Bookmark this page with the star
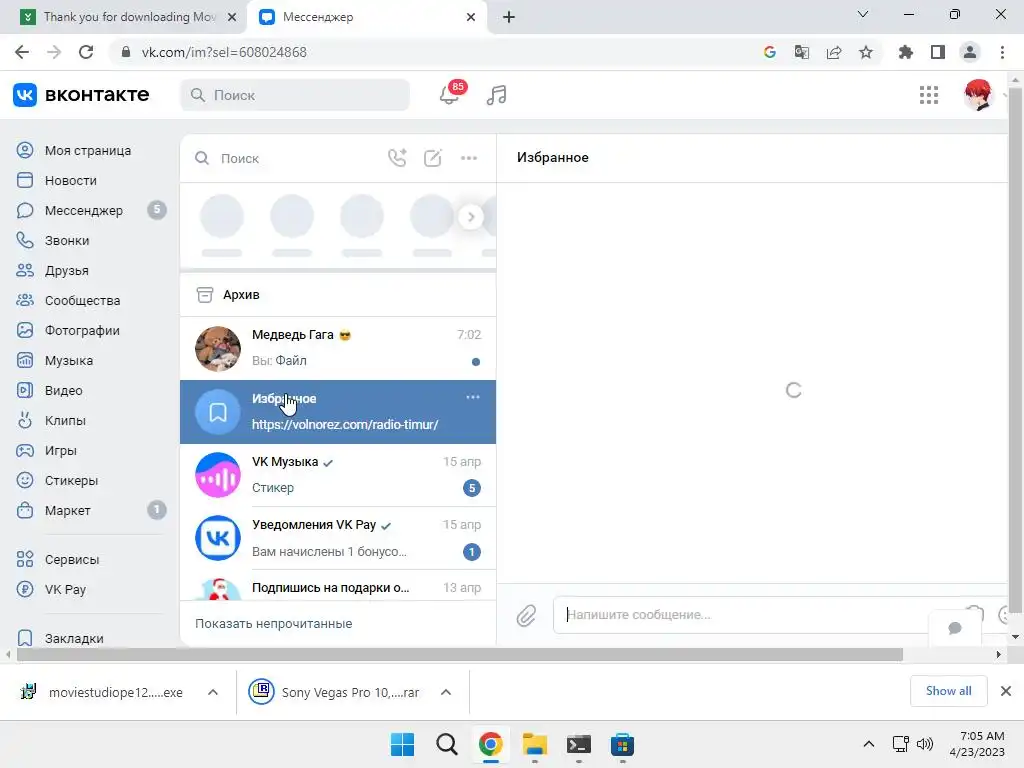 click(866, 52)
